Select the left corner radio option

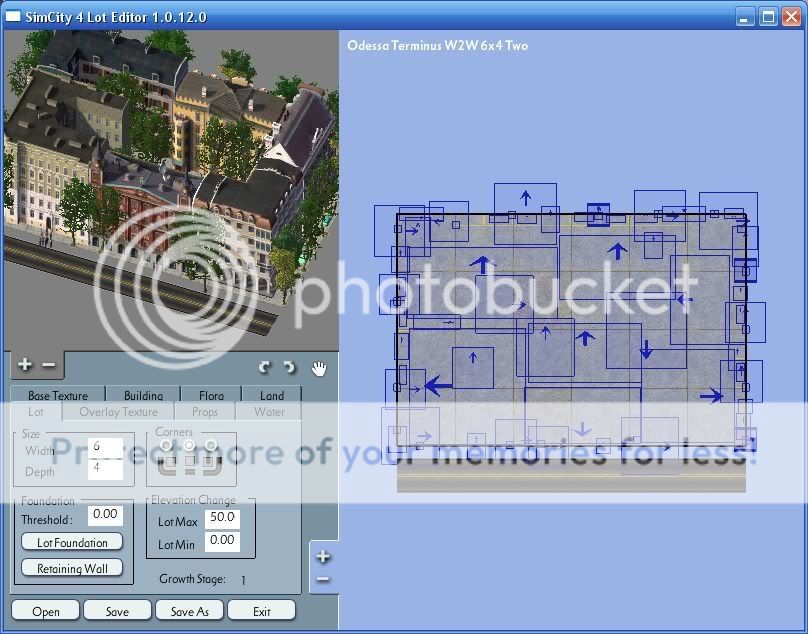click(166, 444)
